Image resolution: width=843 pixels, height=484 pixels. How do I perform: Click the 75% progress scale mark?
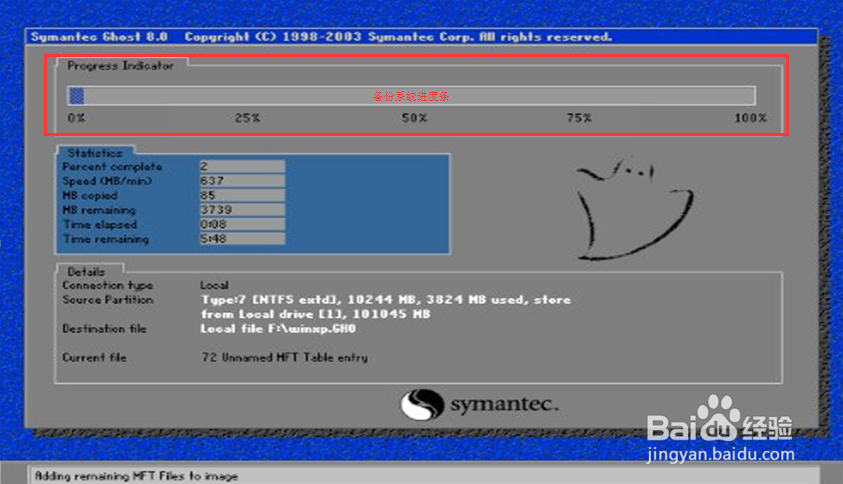579,118
